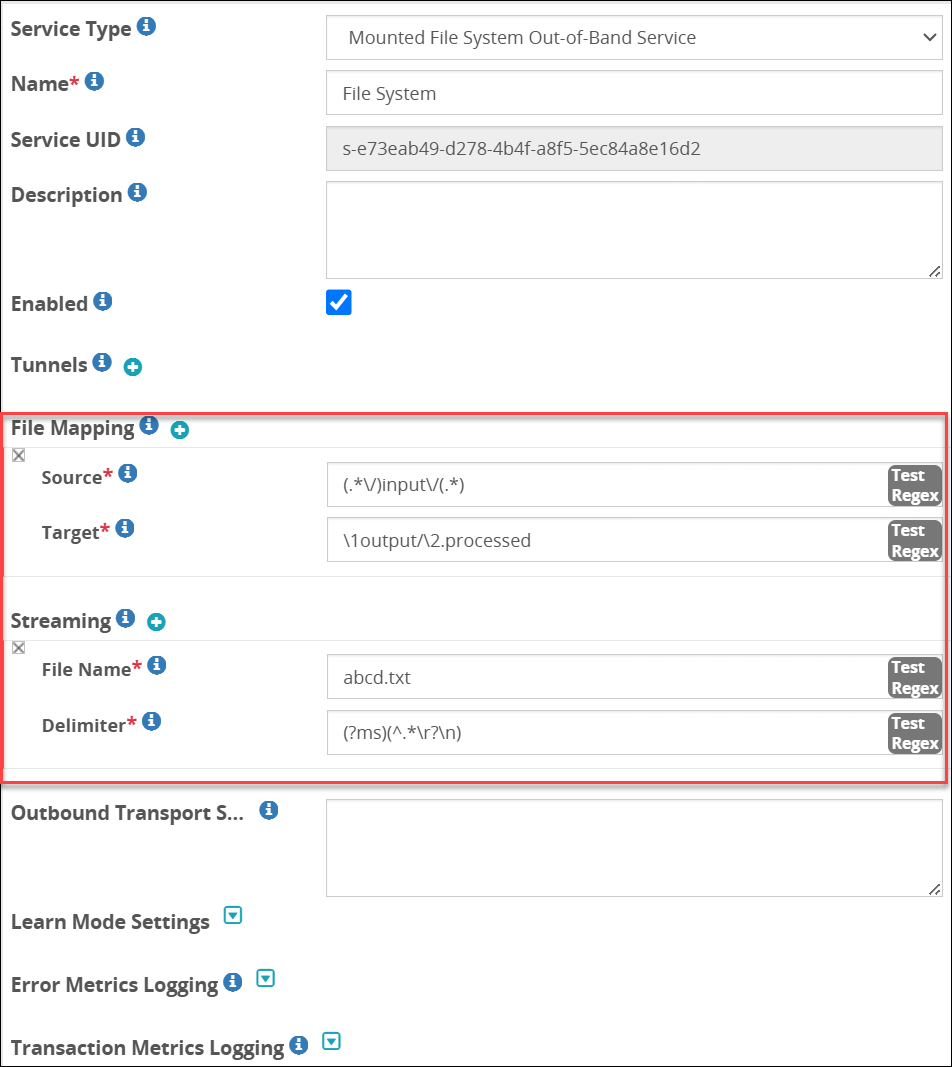Remove the streaming entry

(18, 648)
